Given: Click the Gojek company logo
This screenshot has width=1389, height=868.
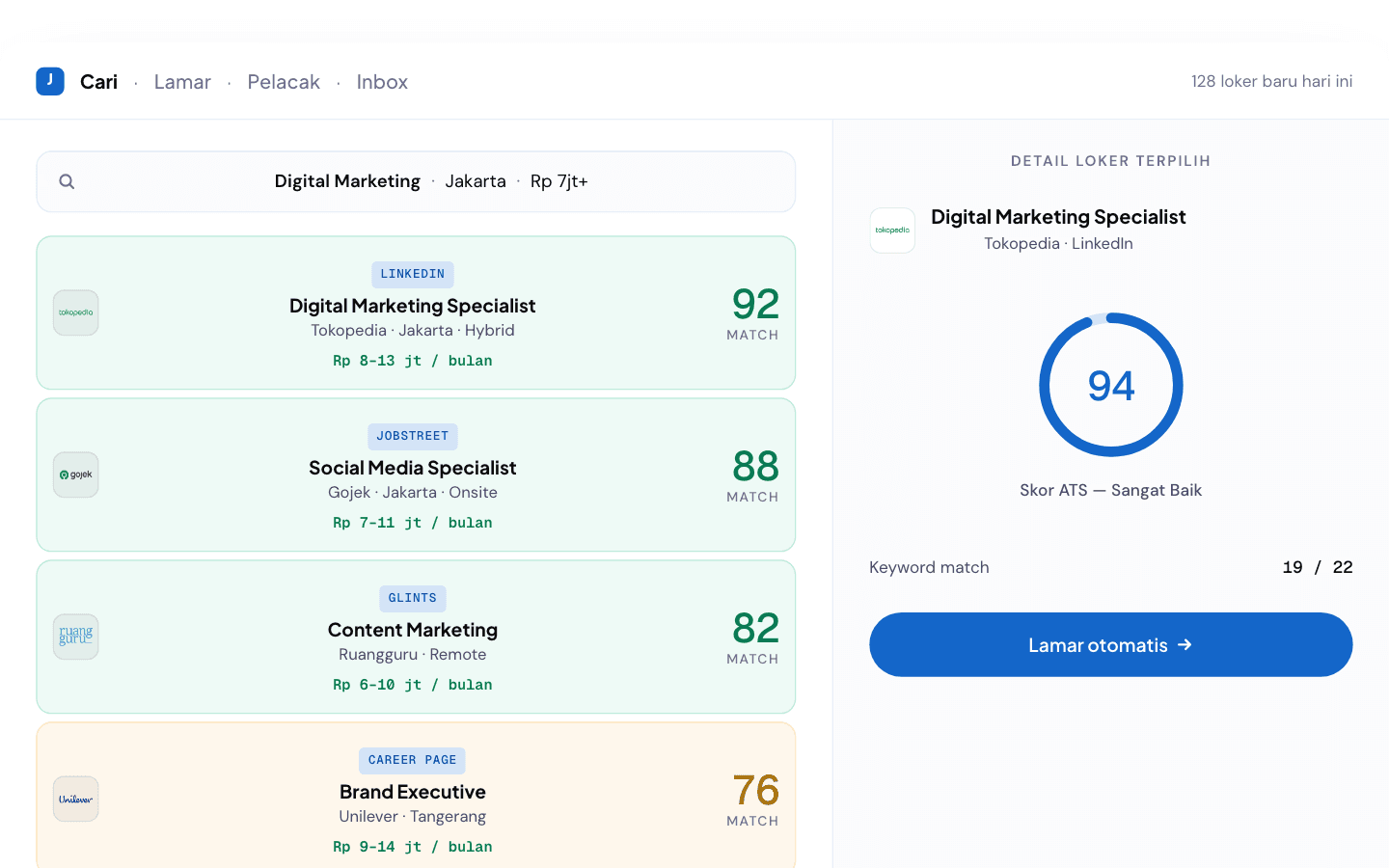Looking at the screenshot, I should (76, 475).
